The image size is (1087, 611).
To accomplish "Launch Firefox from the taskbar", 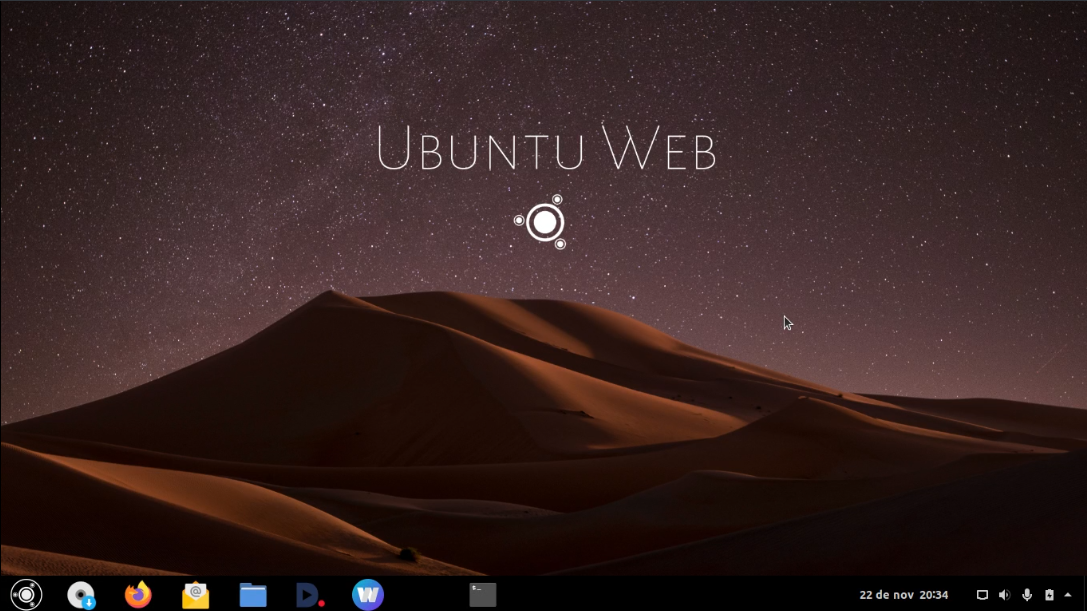I will pos(138,594).
